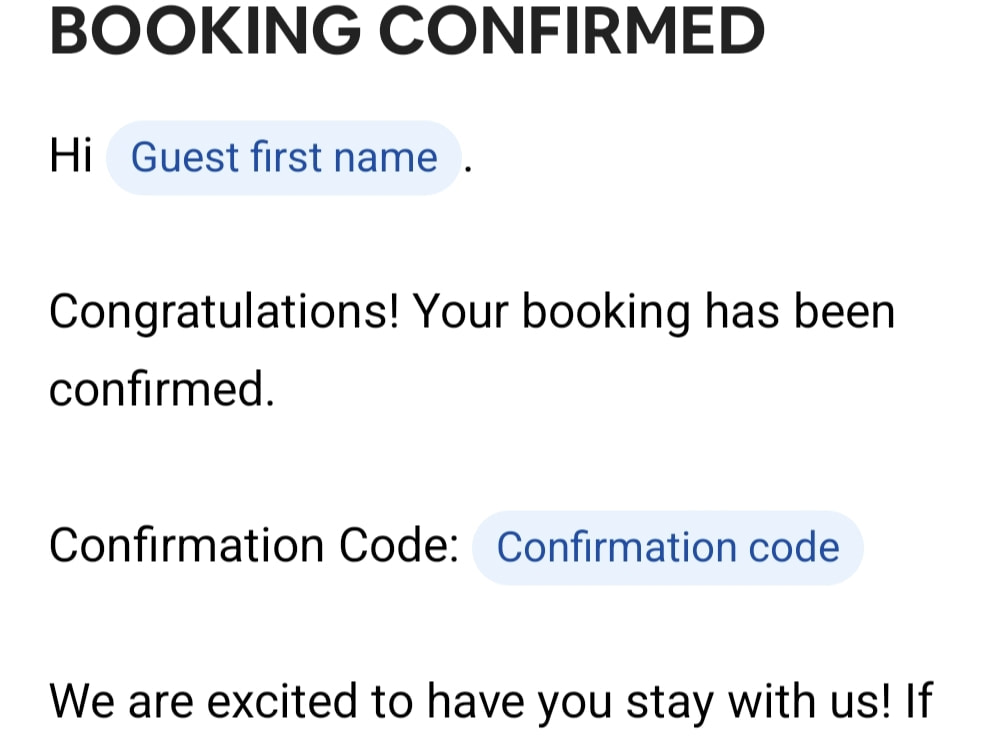Screen dimensions: 1000x750
Task: Click the words We are excited
Action: [203, 702]
